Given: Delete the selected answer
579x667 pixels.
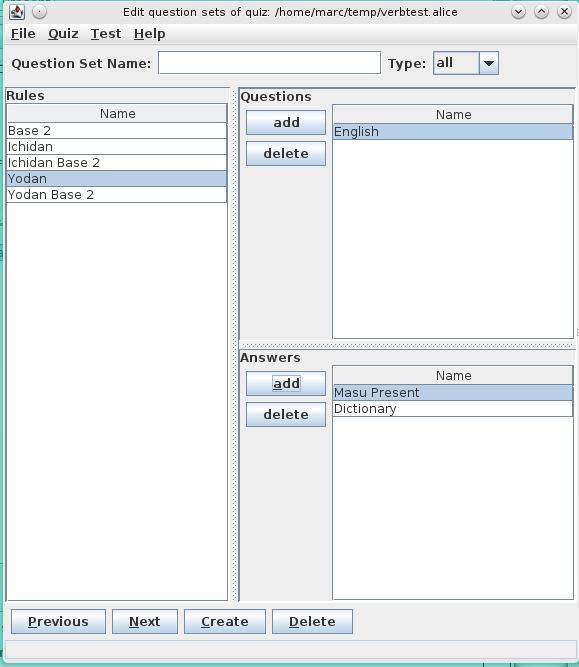Looking at the screenshot, I should coord(286,415).
